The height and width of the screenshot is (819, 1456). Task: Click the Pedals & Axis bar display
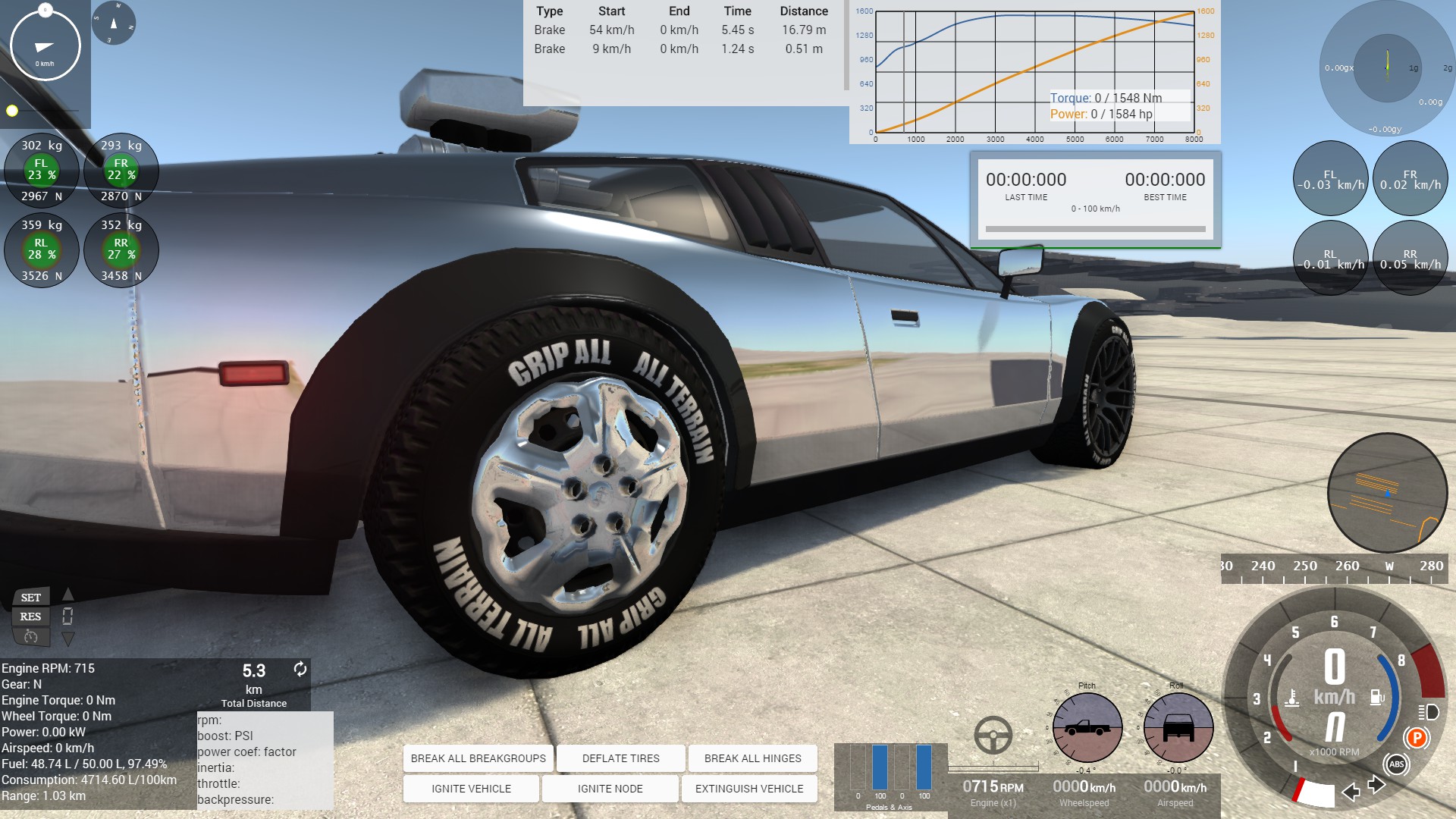890,777
